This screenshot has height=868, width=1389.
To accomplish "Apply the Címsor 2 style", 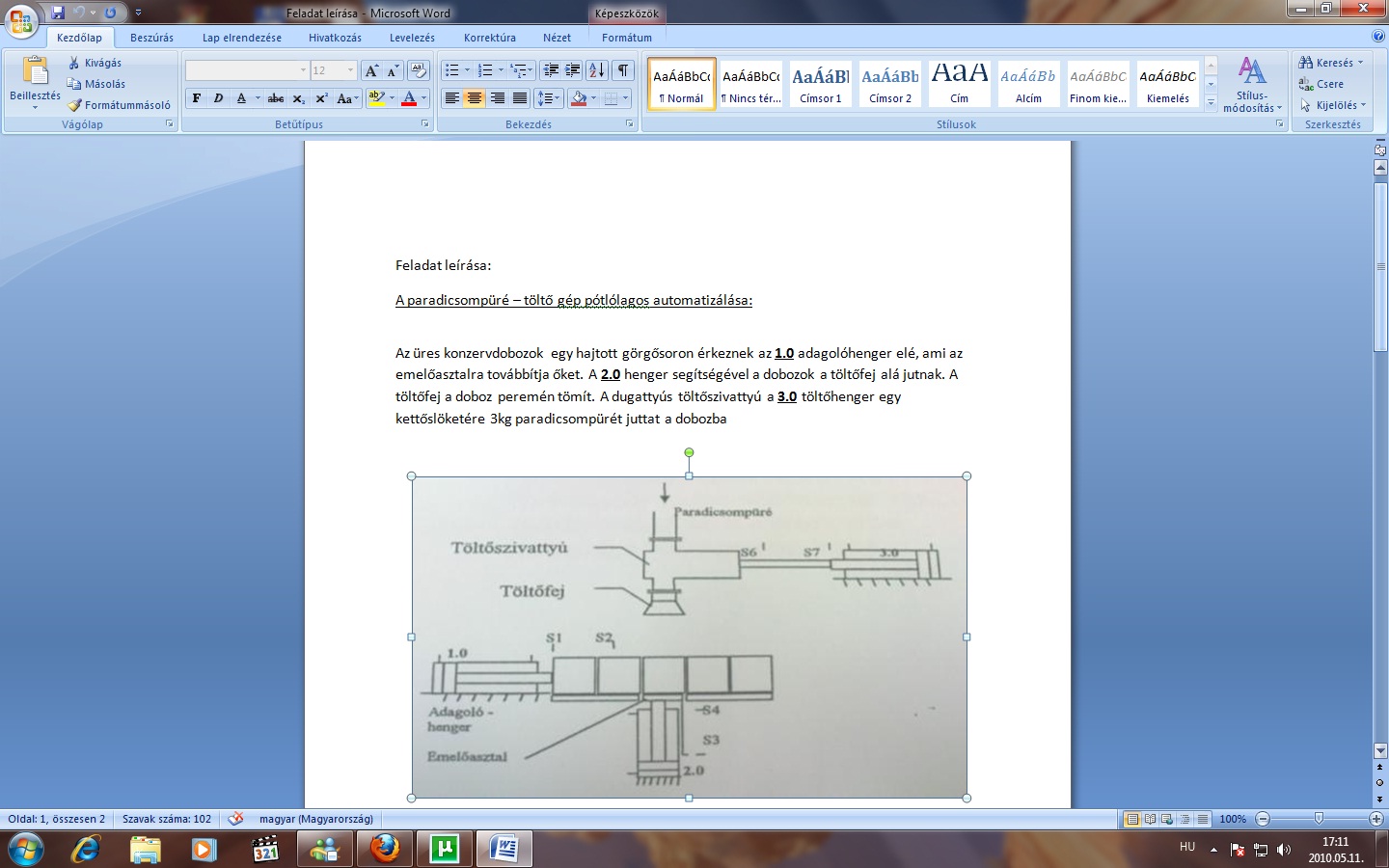I will pyautogui.click(x=890, y=83).
